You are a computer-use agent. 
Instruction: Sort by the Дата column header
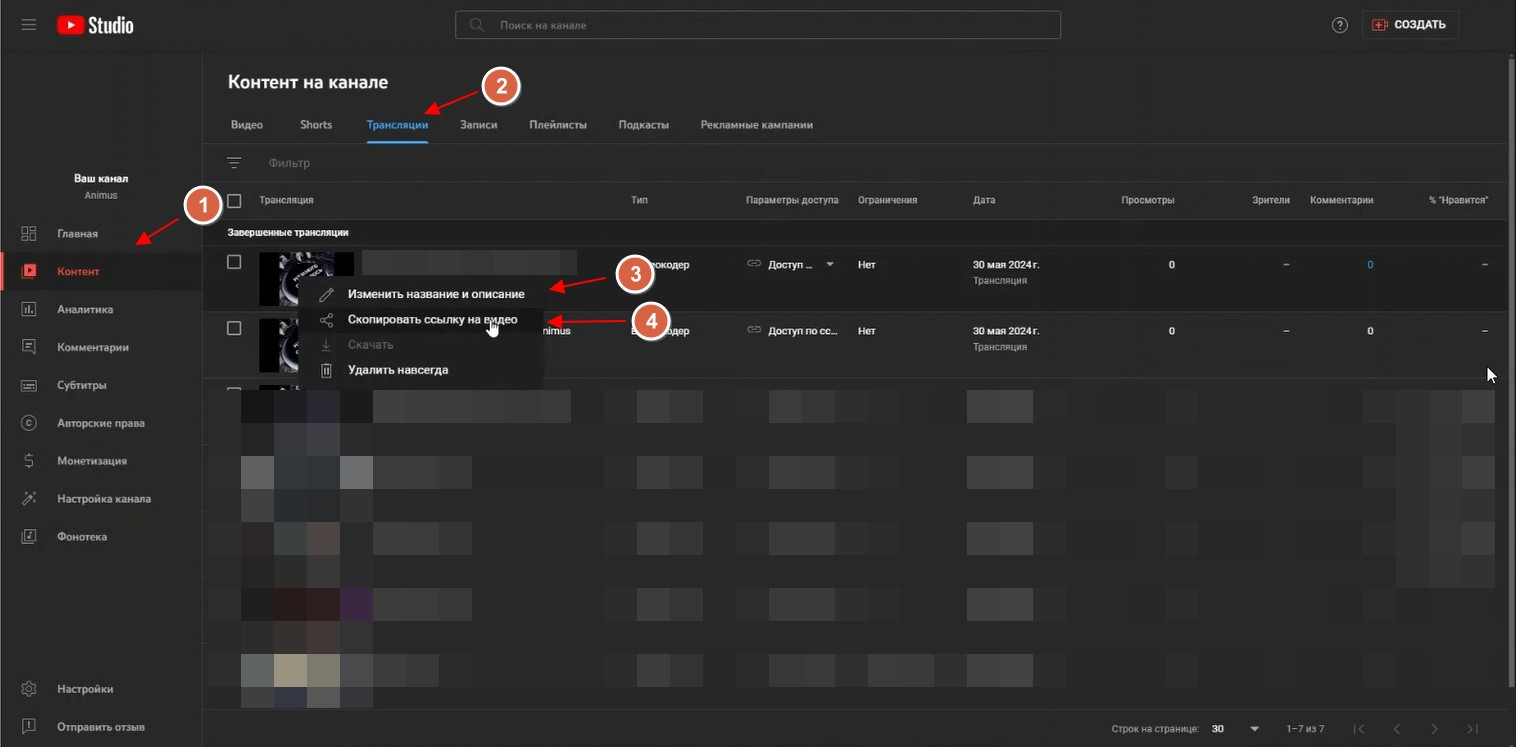click(984, 201)
